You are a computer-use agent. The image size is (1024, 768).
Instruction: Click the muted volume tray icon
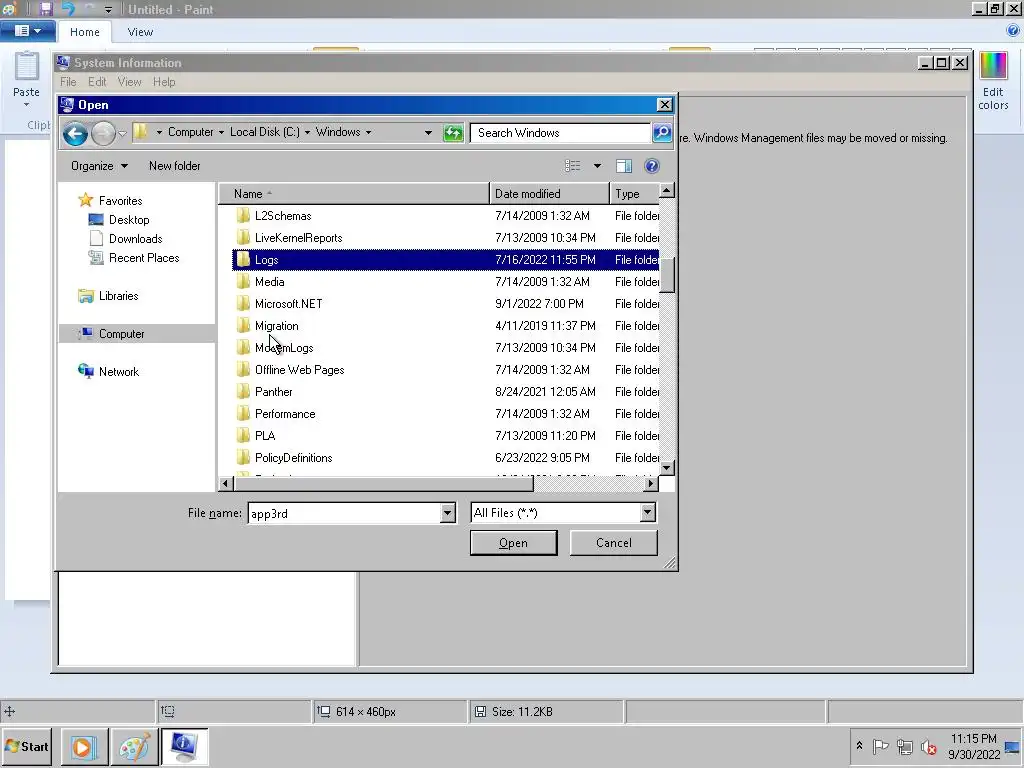(928, 746)
